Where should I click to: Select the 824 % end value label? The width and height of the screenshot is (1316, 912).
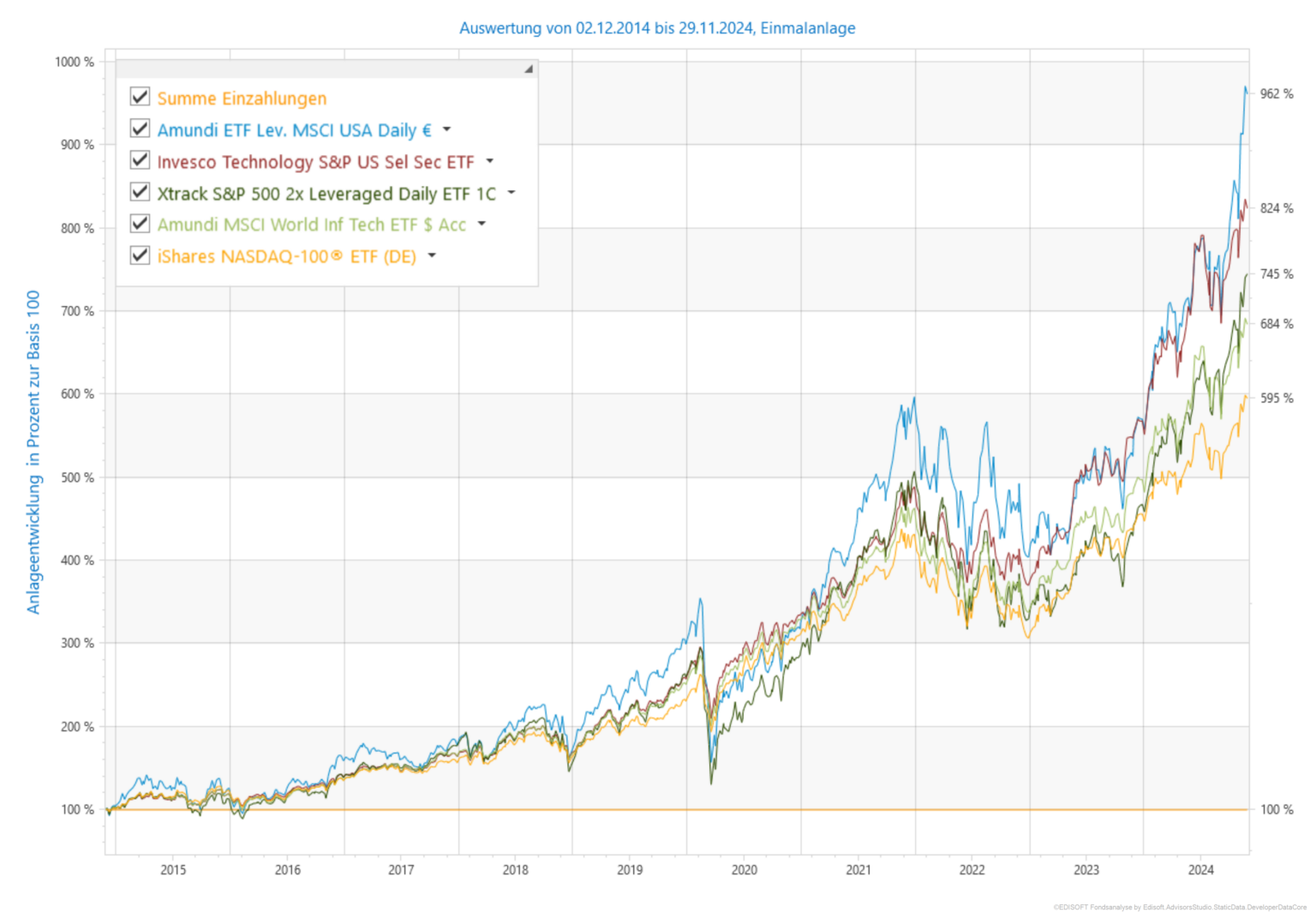(1277, 208)
